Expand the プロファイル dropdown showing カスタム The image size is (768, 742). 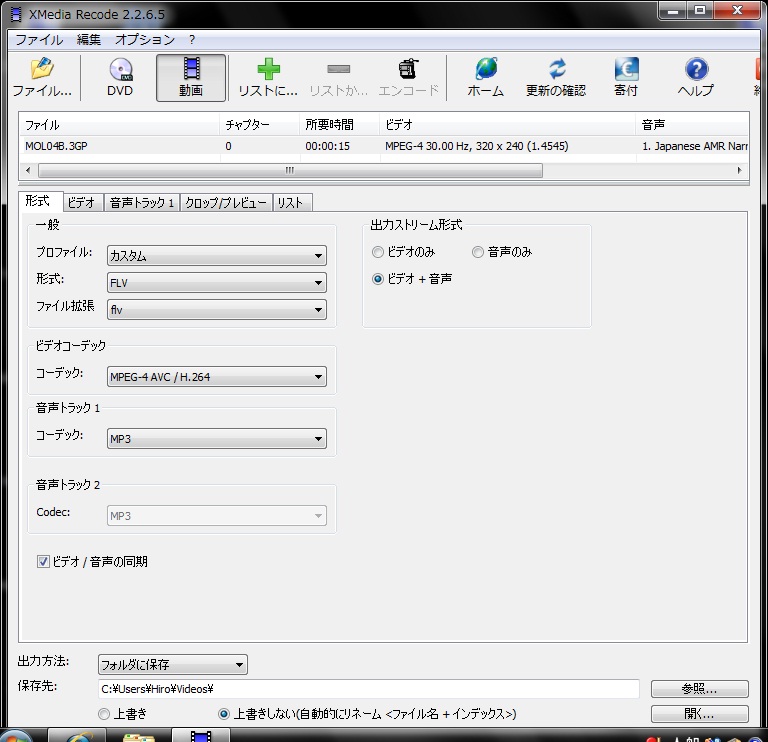217,256
